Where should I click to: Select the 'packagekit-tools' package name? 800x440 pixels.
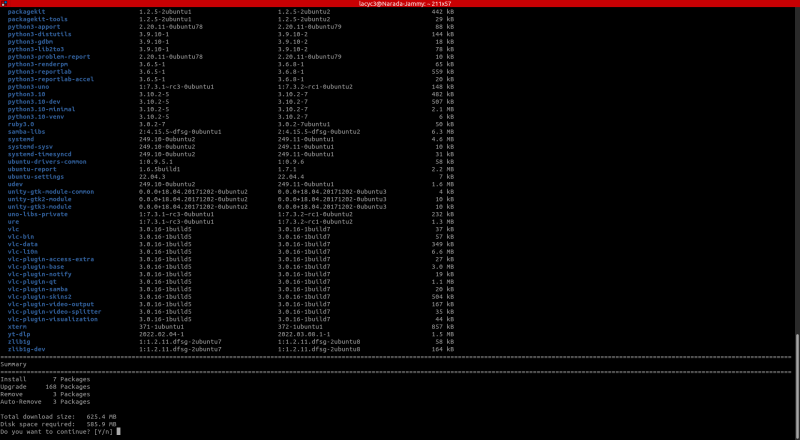point(38,19)
